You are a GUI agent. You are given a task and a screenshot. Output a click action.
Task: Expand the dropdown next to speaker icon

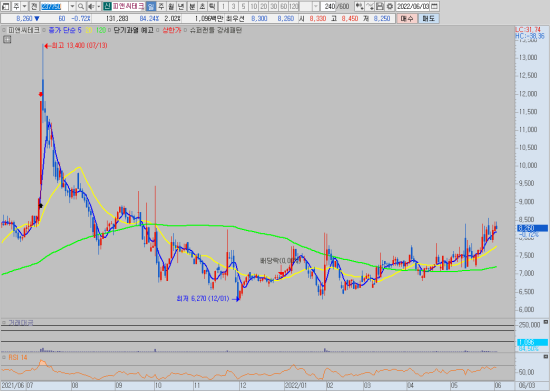pos(99,6)
